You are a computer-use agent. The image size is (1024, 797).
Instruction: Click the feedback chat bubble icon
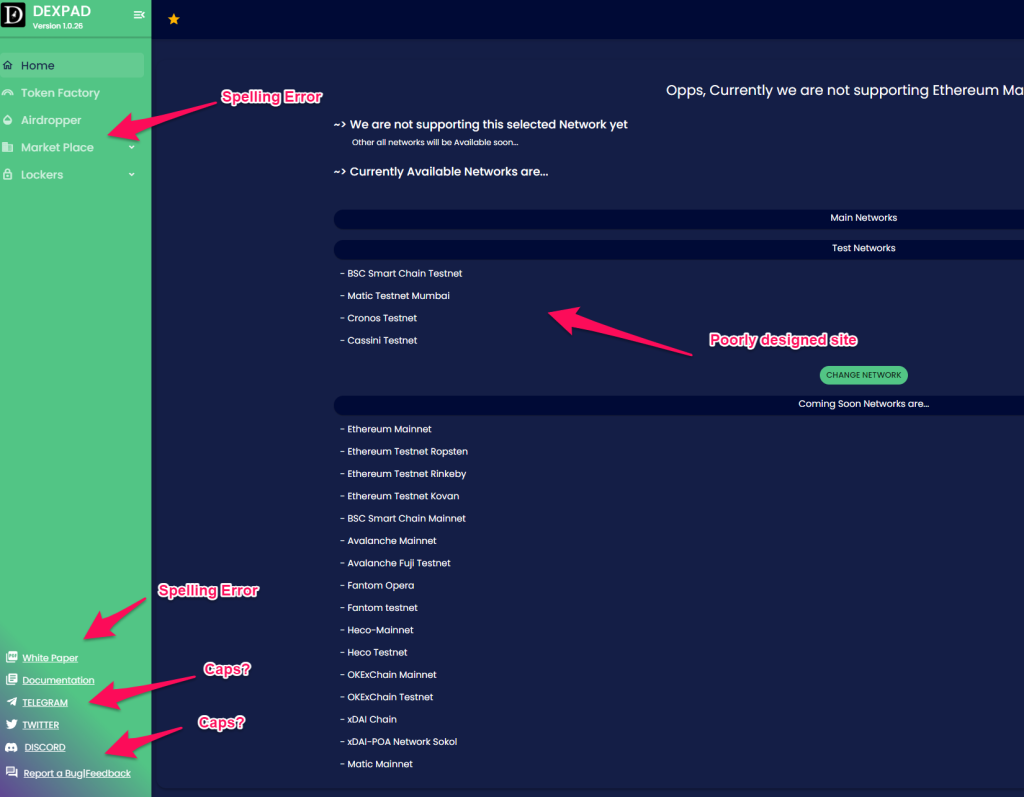[x=12, y=772]
